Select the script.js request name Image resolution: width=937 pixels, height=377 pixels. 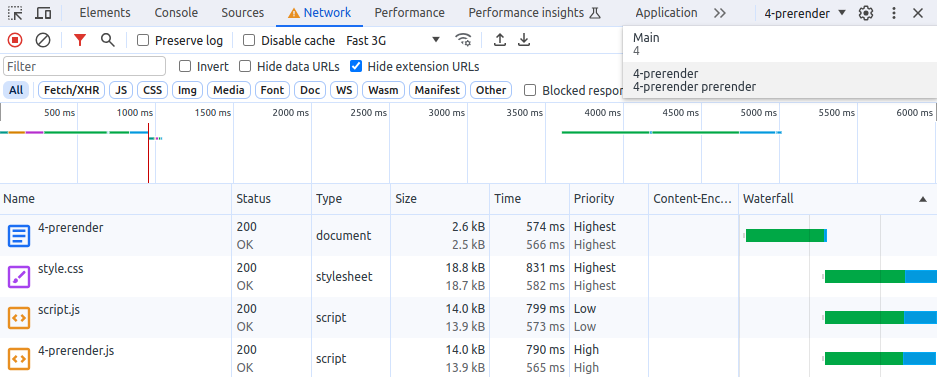pyautogui.click(x=59, y=309)
